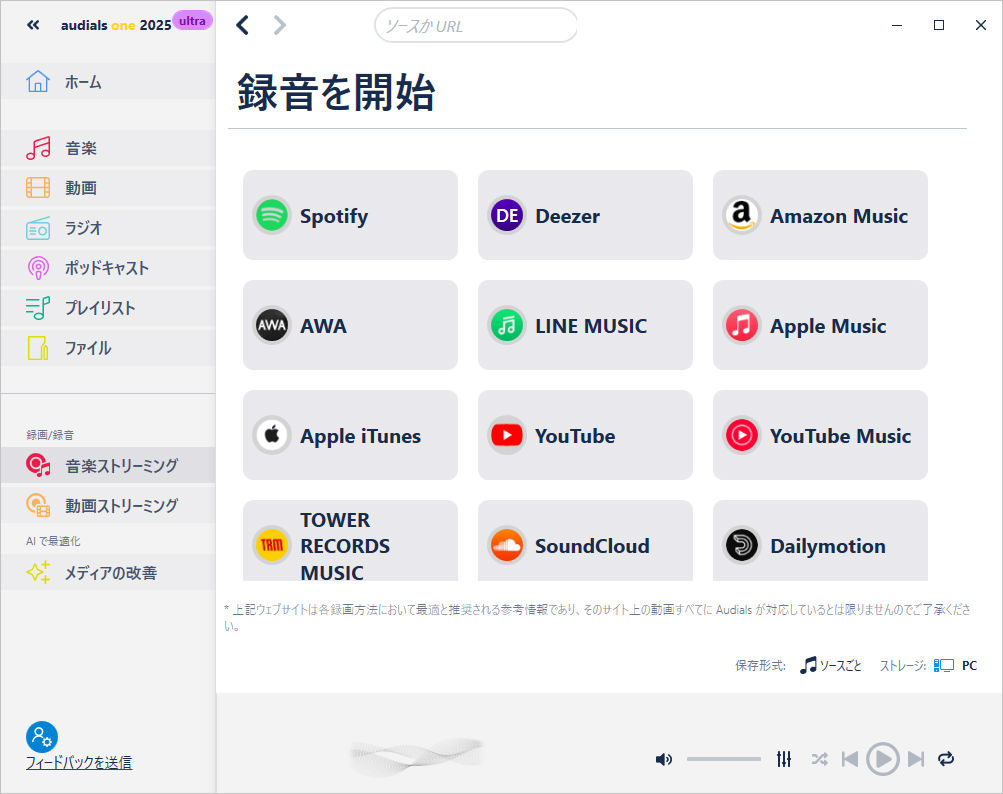Click the music note icon beside 音楽
The height and width of the screenshot is (794, 1003).
point(38,148)
